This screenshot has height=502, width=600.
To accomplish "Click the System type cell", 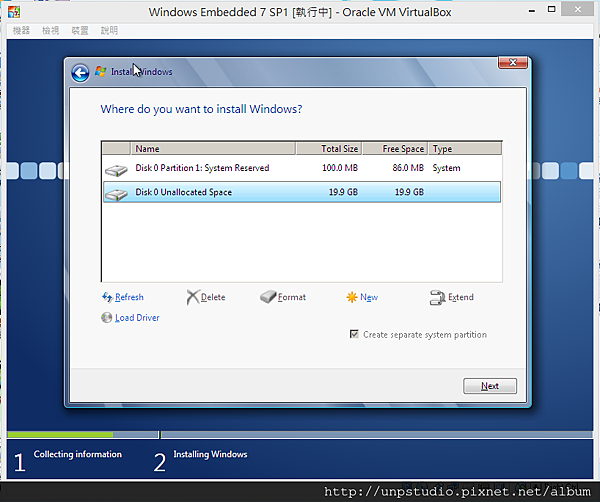I will 447,168.
